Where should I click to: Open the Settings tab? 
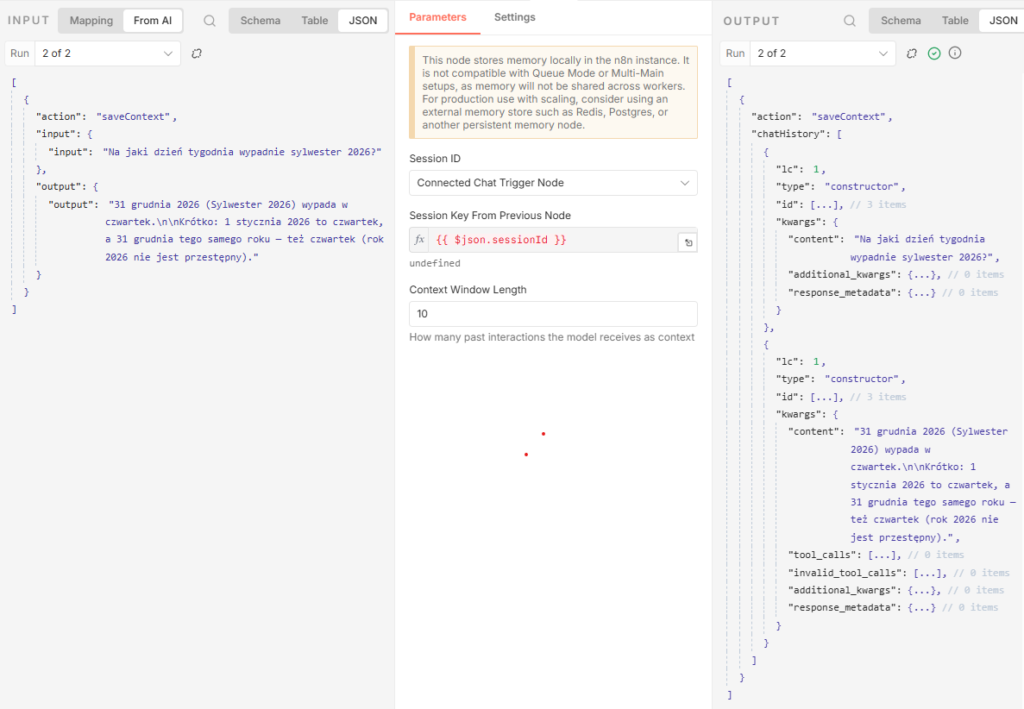[x=515, y=17]
